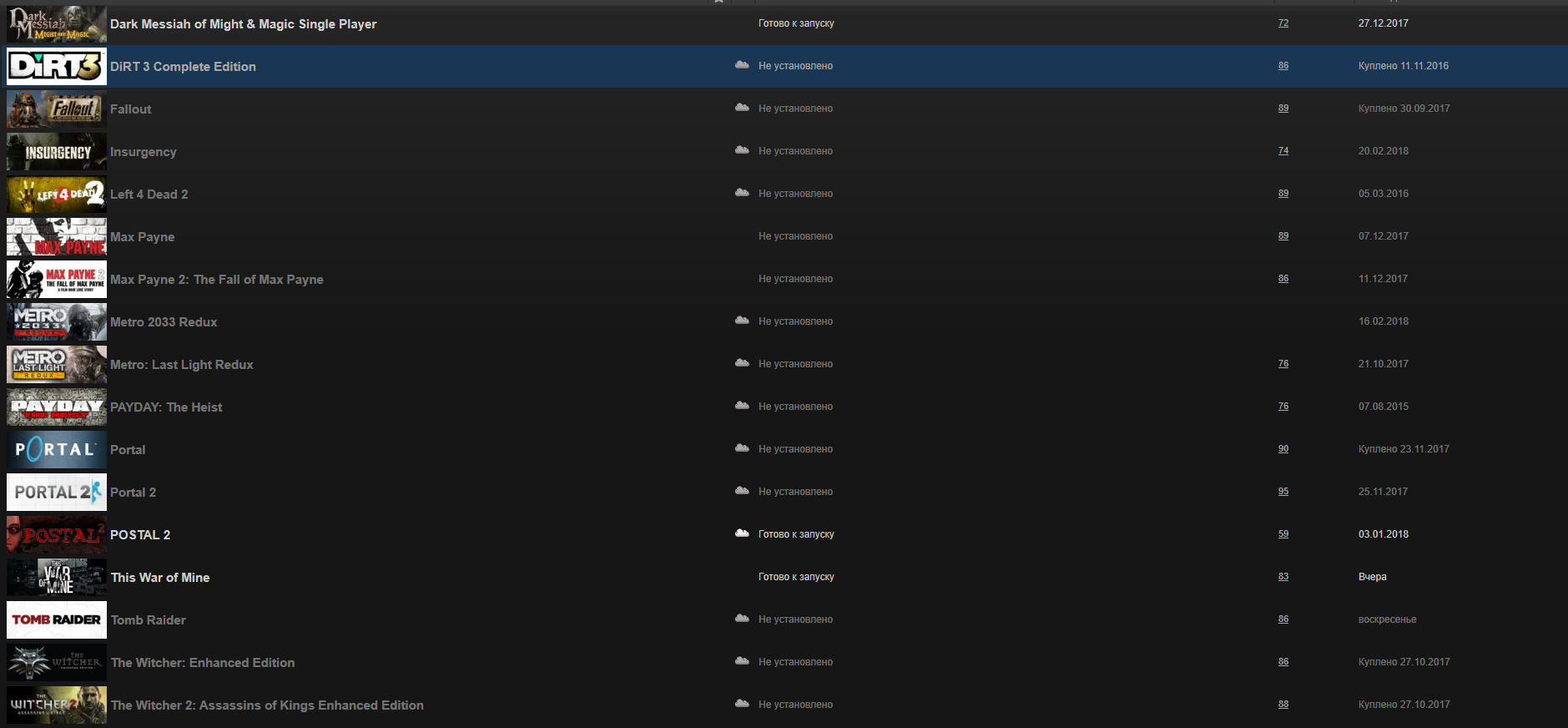Screen dimensions: 1568x728
Task: Open Metacritic score 89 for Fallout
Action: pos(1283,109)
